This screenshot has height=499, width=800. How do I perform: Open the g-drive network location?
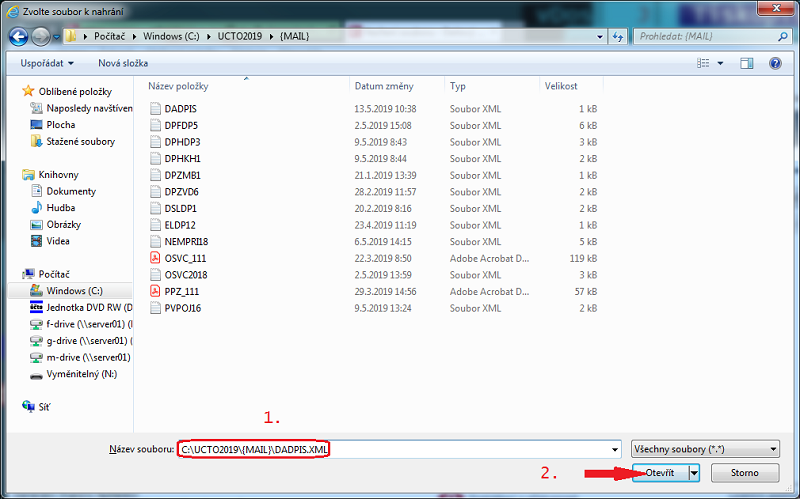click(x=89, y=340)
